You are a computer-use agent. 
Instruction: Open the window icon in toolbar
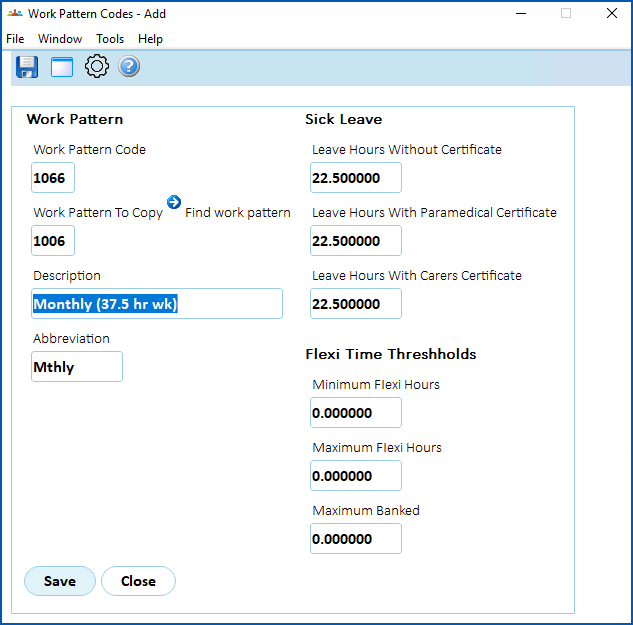(62, 67)
